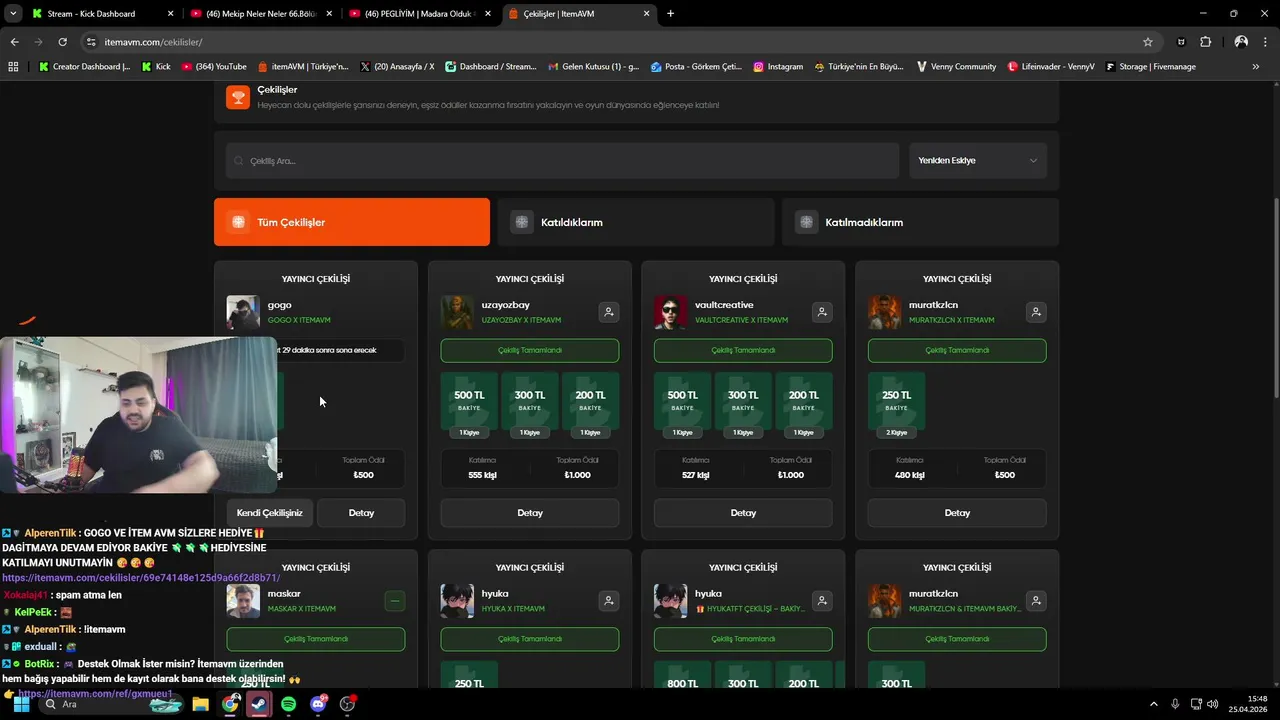
Task: Open File Explorer from taskbar
Action: tap(200, 704)
